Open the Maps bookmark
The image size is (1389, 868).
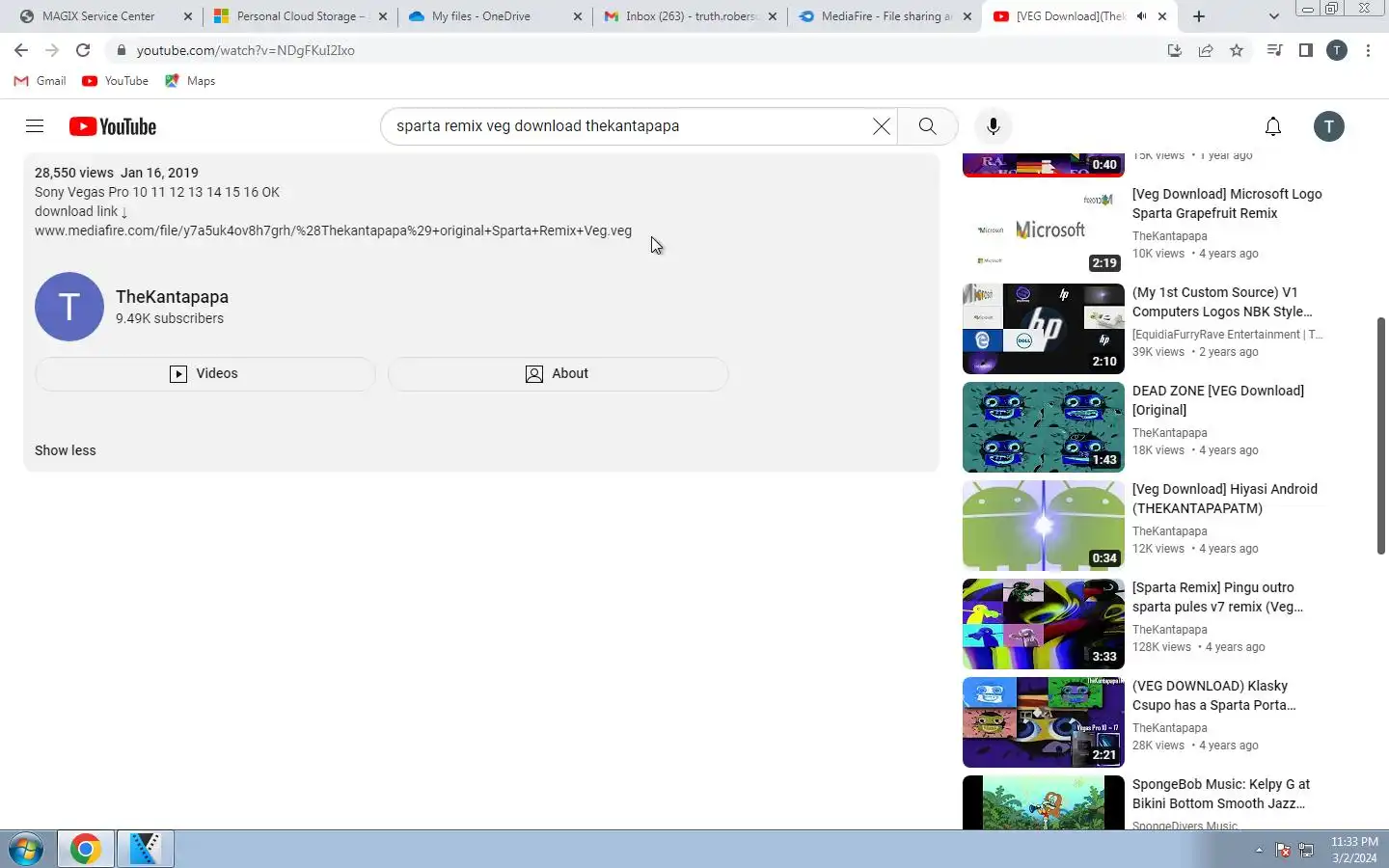point(190,81)
